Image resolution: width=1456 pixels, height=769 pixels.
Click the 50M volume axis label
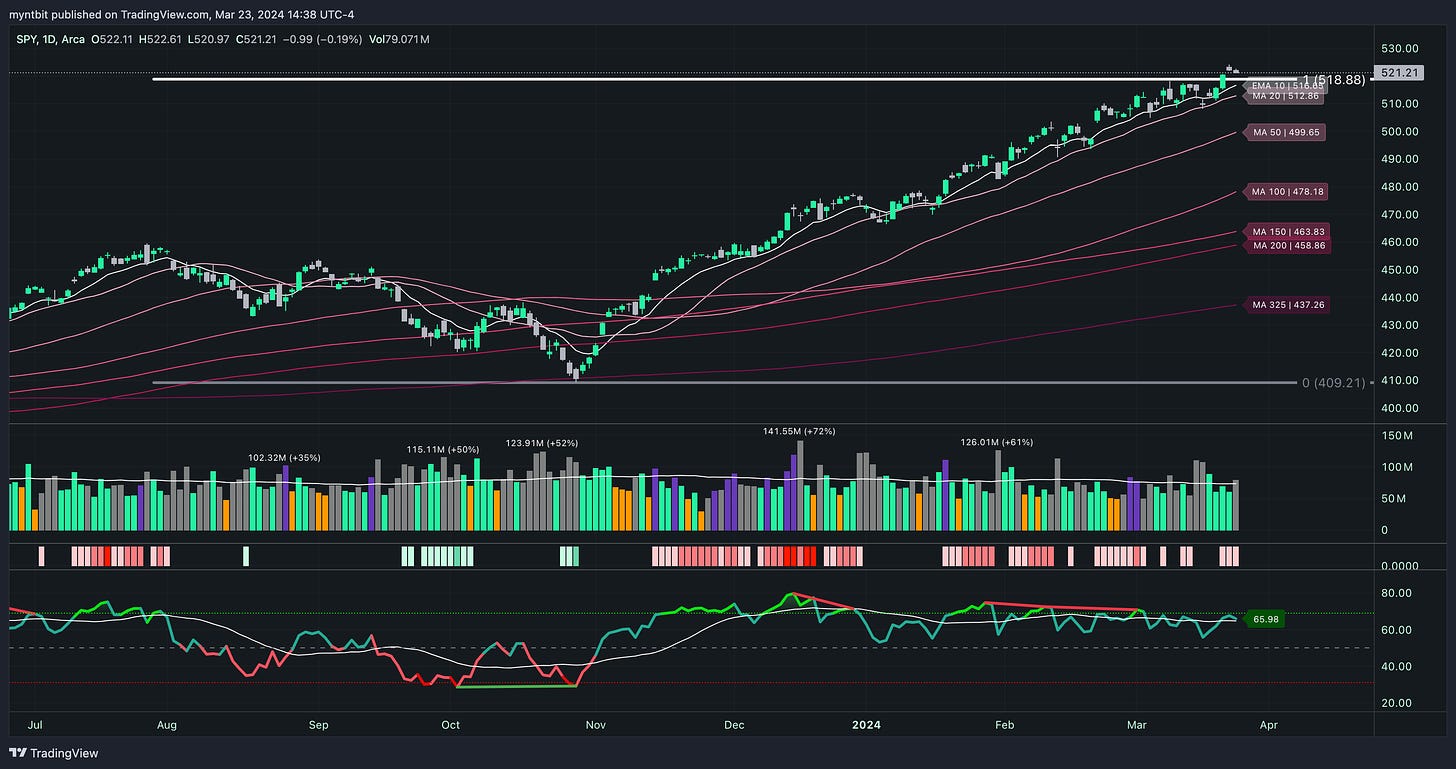click(x=1396, y=498)
